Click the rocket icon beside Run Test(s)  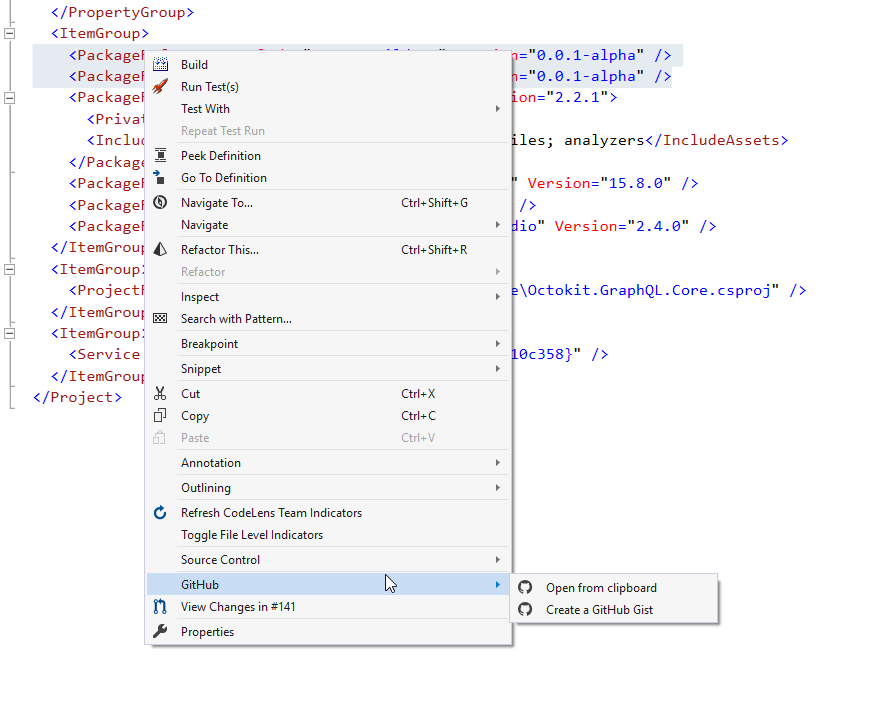click(x=160, y=86)
